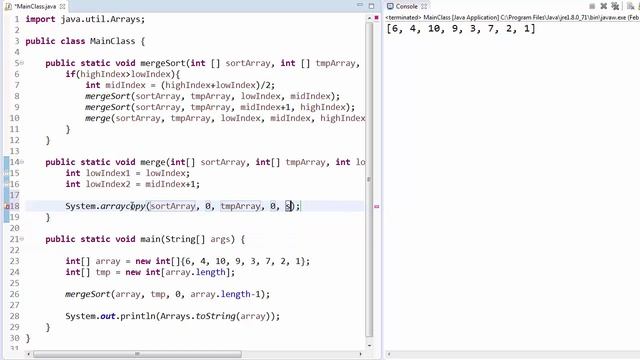Click the sortArray argument in arraycopy call
Viewport: 640px width, 360px height.
pos(173,207)
